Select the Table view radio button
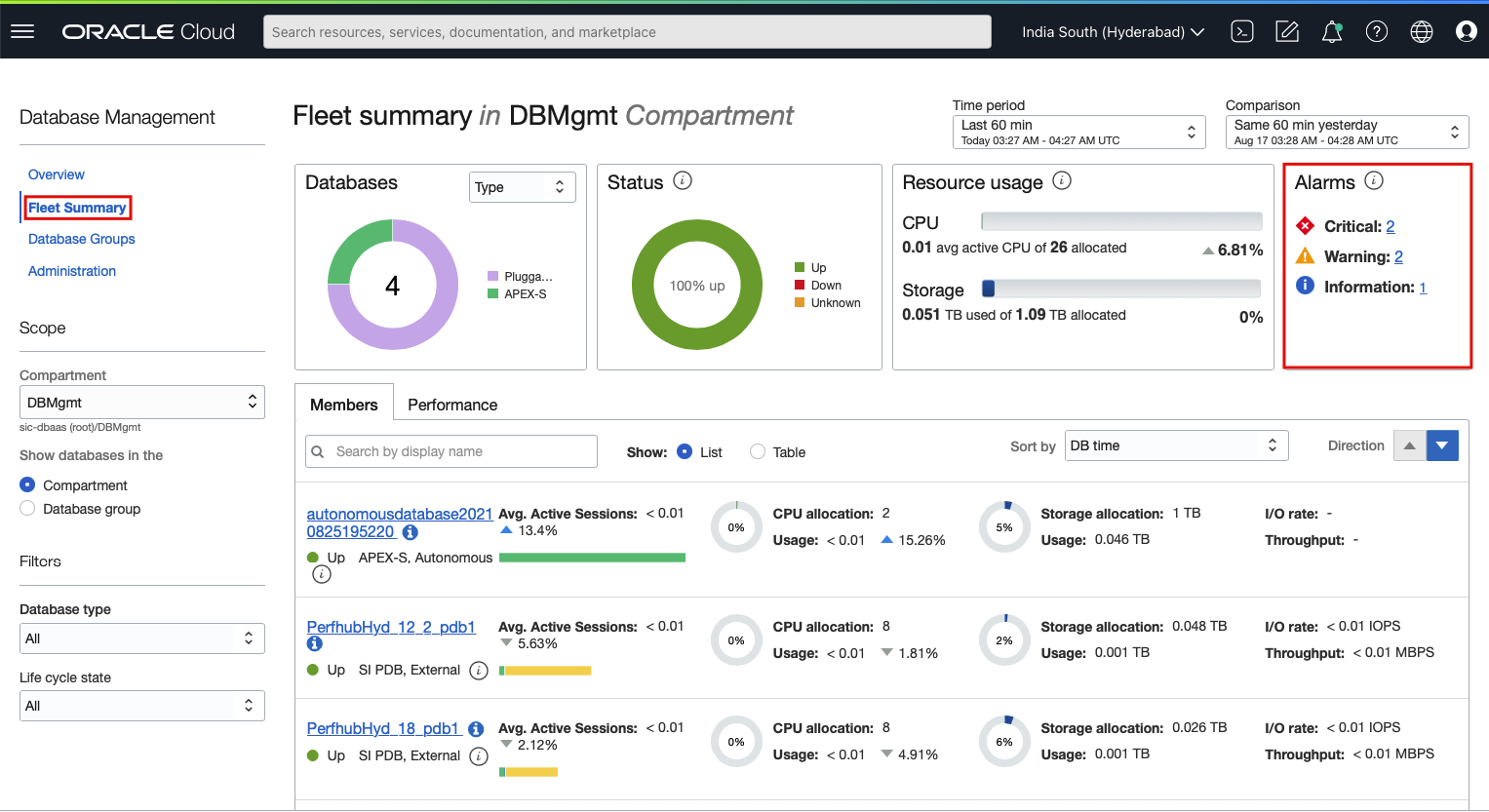Viewport: 1489px width, 812px height. point(758,451)
